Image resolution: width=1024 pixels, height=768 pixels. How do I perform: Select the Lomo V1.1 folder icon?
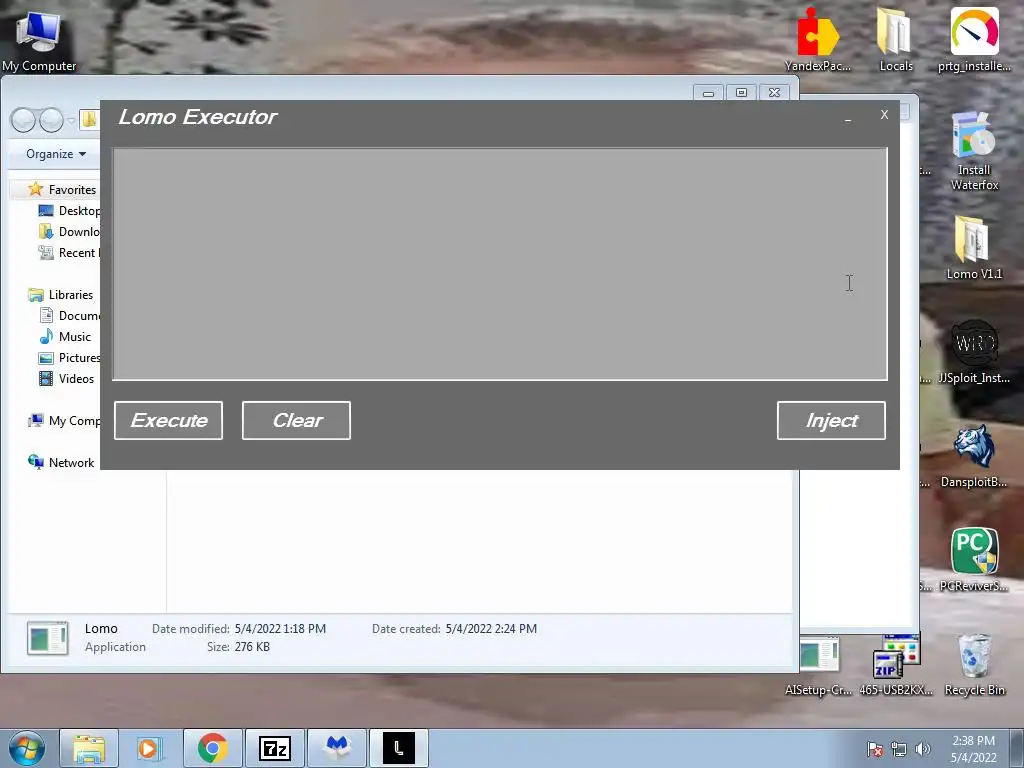(x=974, y=248)
